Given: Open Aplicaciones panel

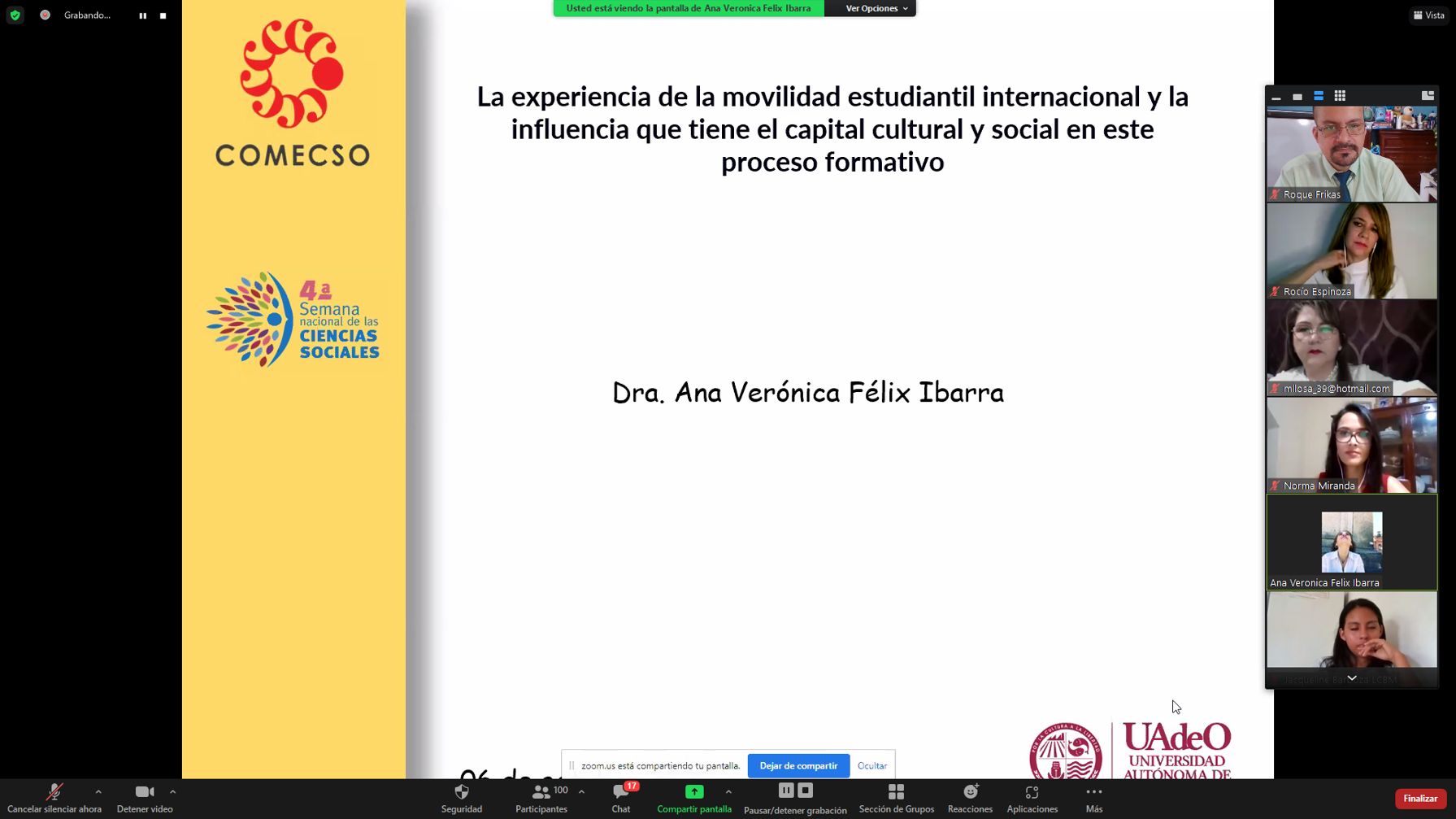Looking at the screenshot, I should click(x=1032, y=799).
